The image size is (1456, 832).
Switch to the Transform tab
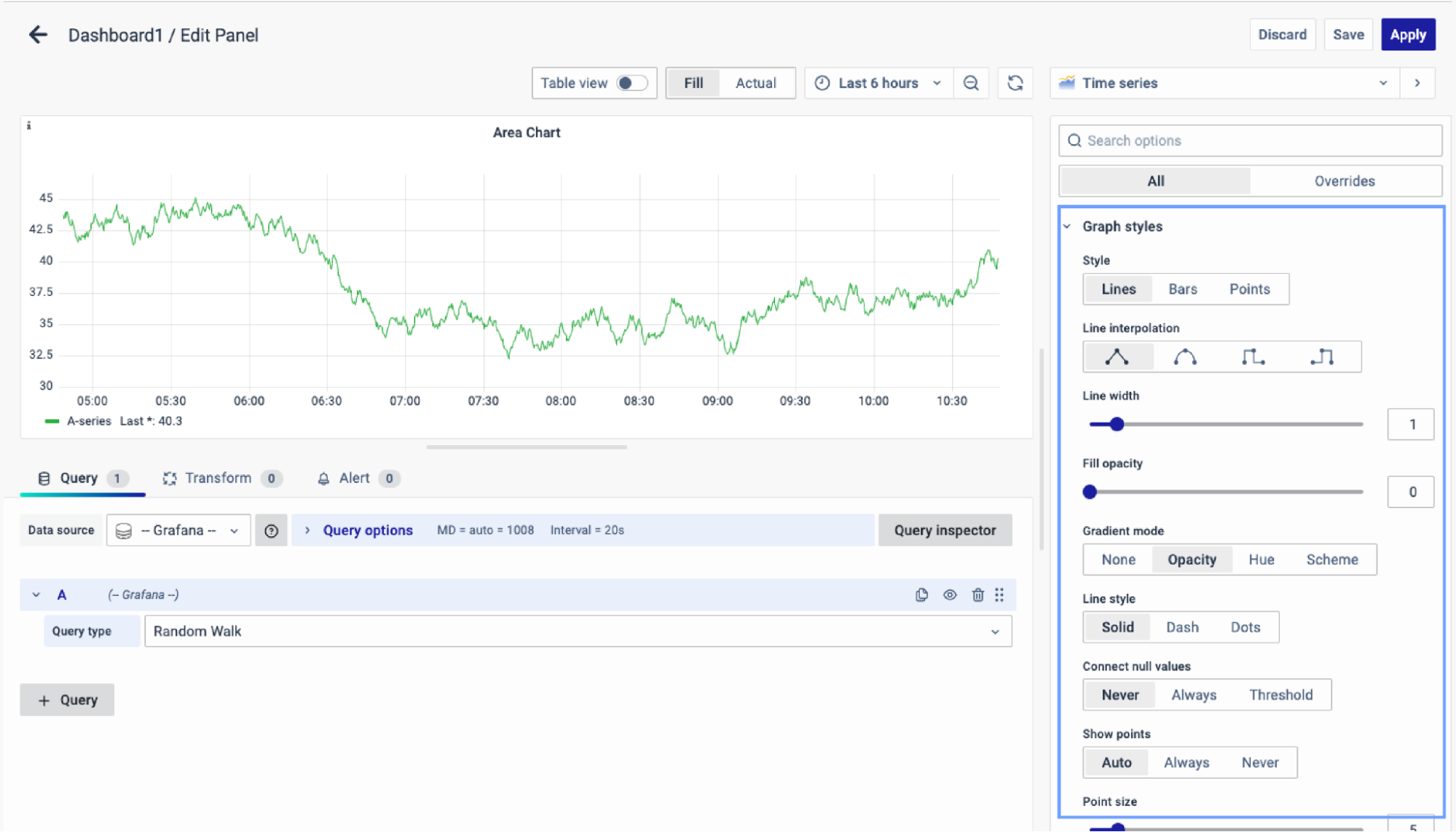(218, 478)
